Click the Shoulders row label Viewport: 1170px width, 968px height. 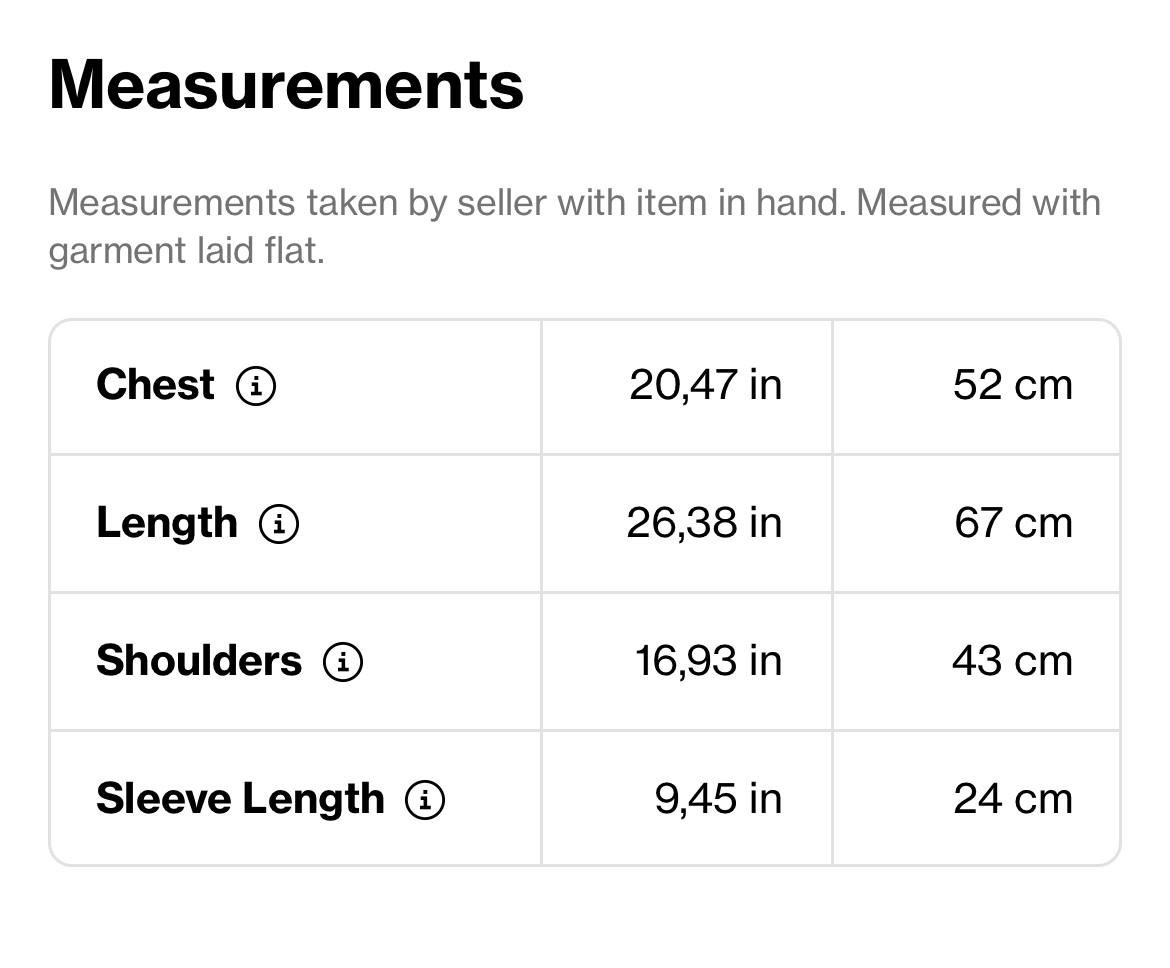coord(199,661)
